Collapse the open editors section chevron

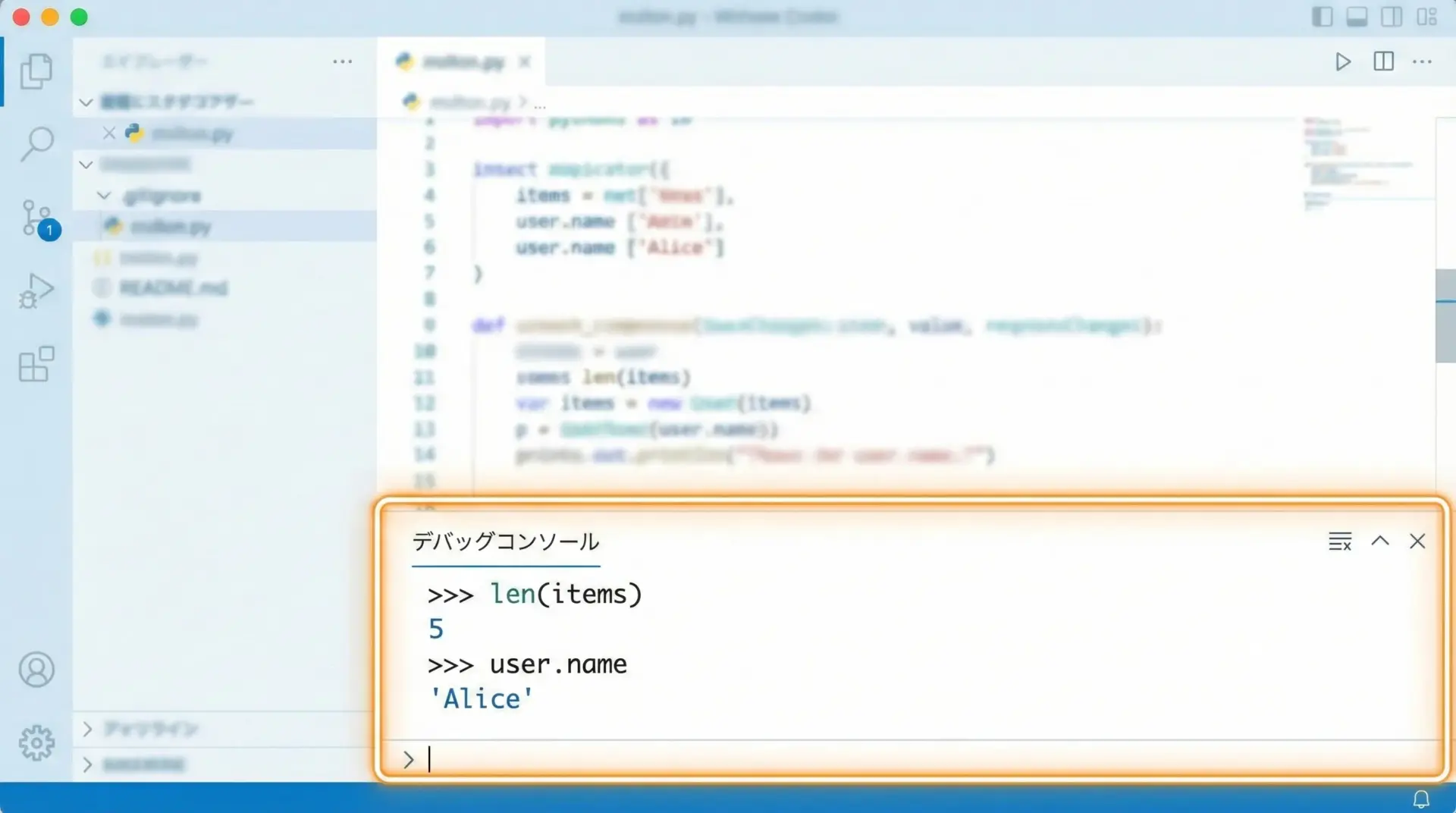[86, 102]
